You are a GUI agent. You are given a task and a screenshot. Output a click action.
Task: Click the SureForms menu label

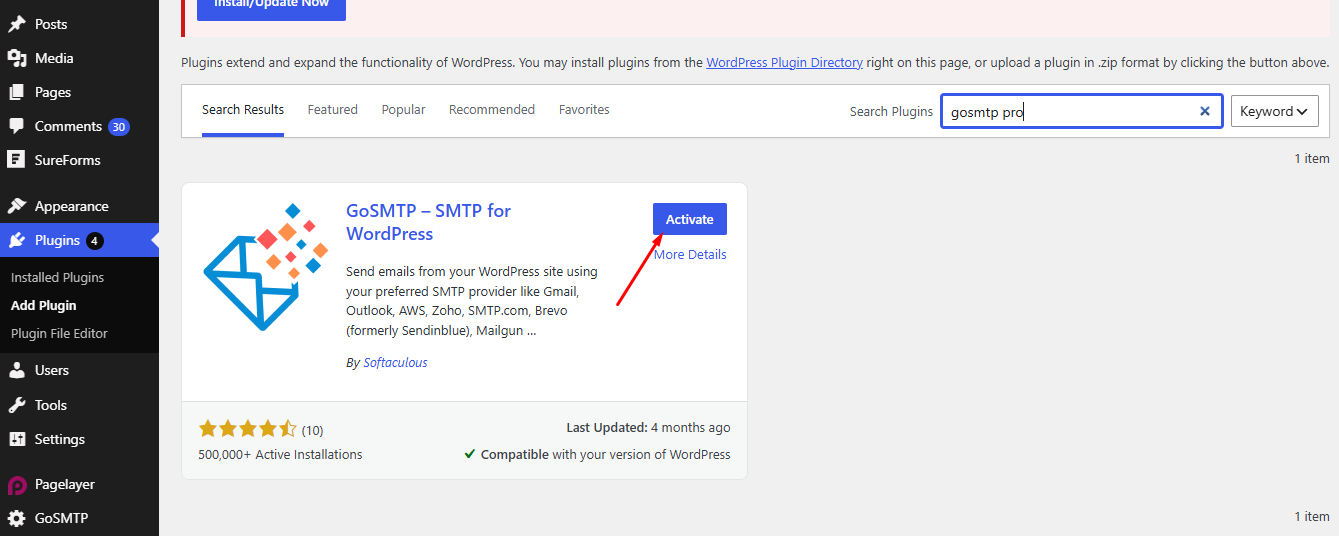pyautogui.click(x=68, y=160)
